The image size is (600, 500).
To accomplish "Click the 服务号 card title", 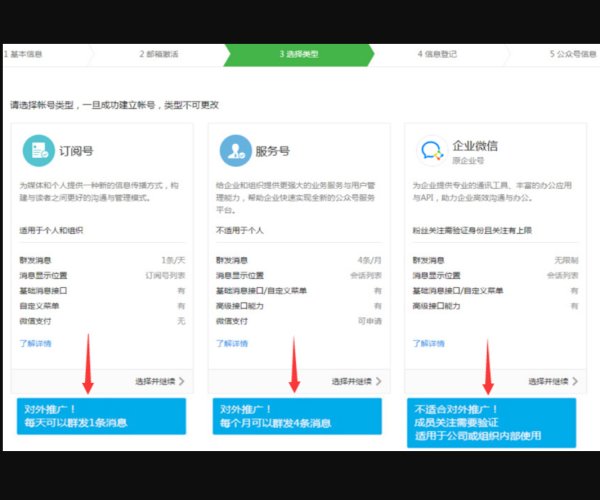I will click(272, 151).
